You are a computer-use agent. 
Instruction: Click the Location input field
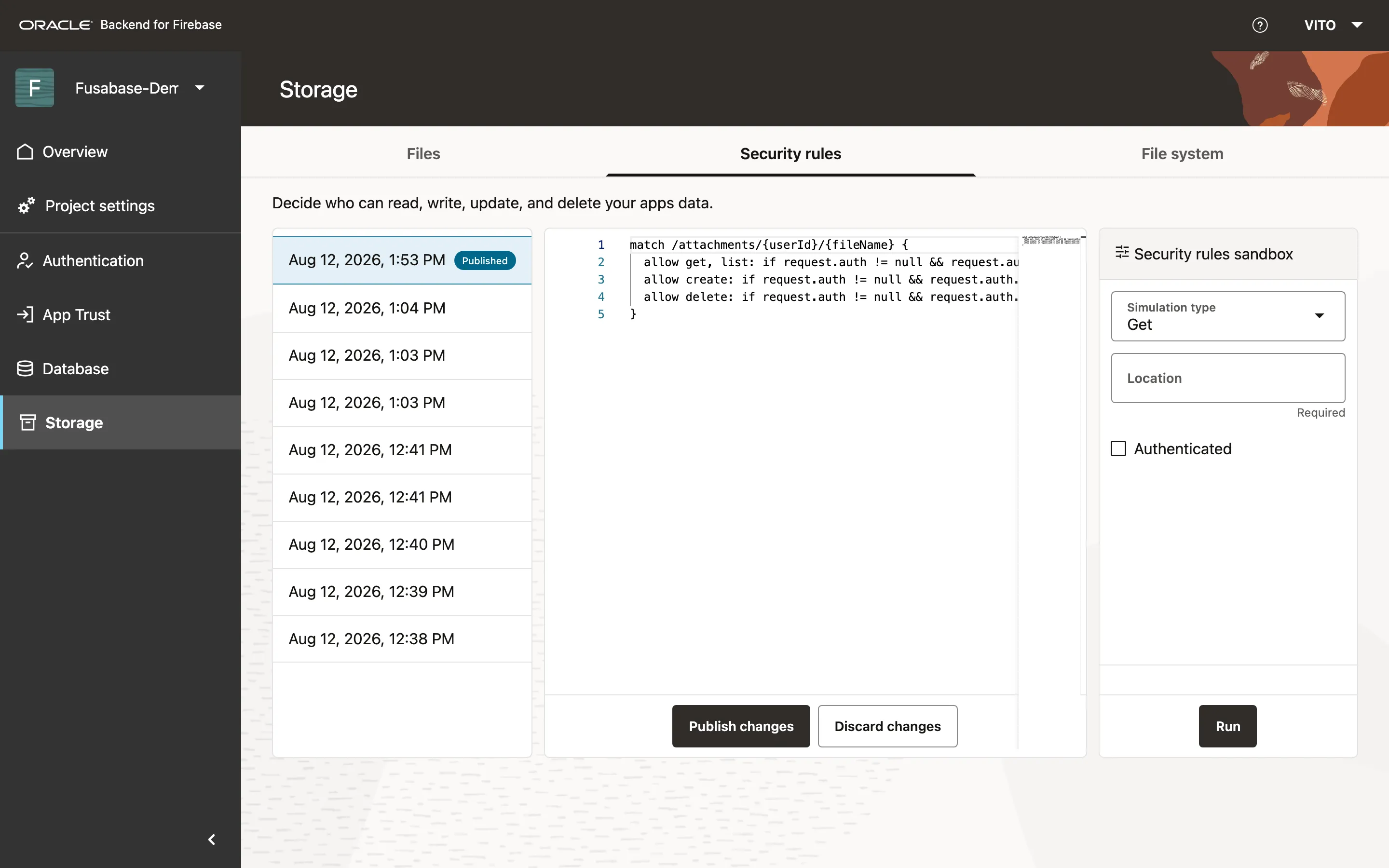[1228, 378]
